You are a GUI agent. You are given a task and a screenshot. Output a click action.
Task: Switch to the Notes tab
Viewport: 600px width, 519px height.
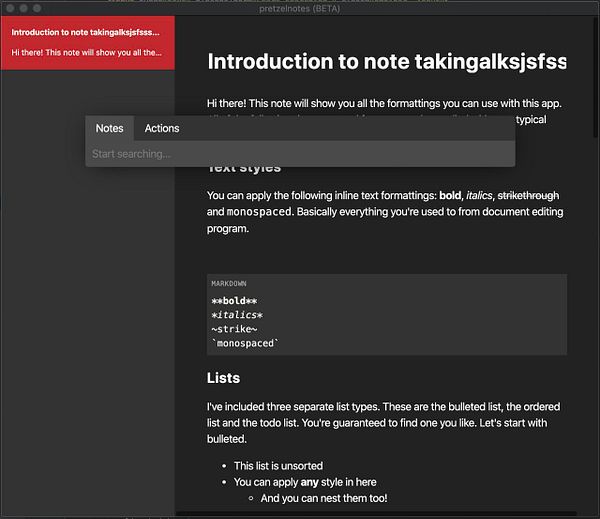coord(109,128)
